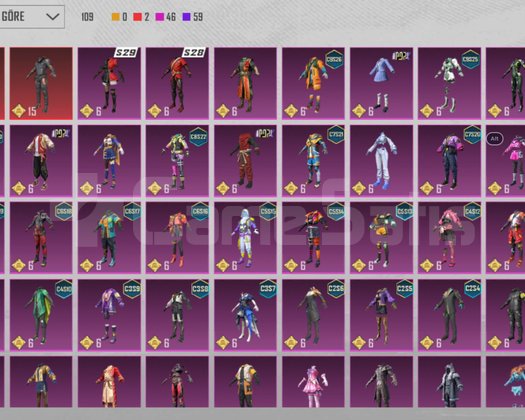
Task: Select the pink-haired C4S12 outfit
Action: [449, 238]
